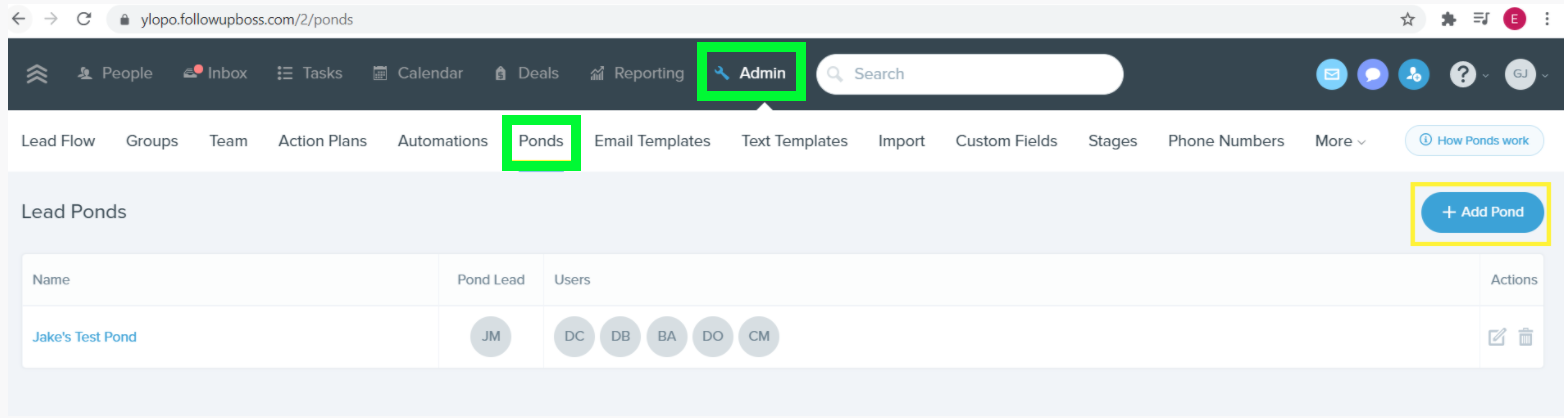Bookmark this page with the star icon
Image resolution: width=1564 pixels, height=418 pixels.
click(1408, 19)
